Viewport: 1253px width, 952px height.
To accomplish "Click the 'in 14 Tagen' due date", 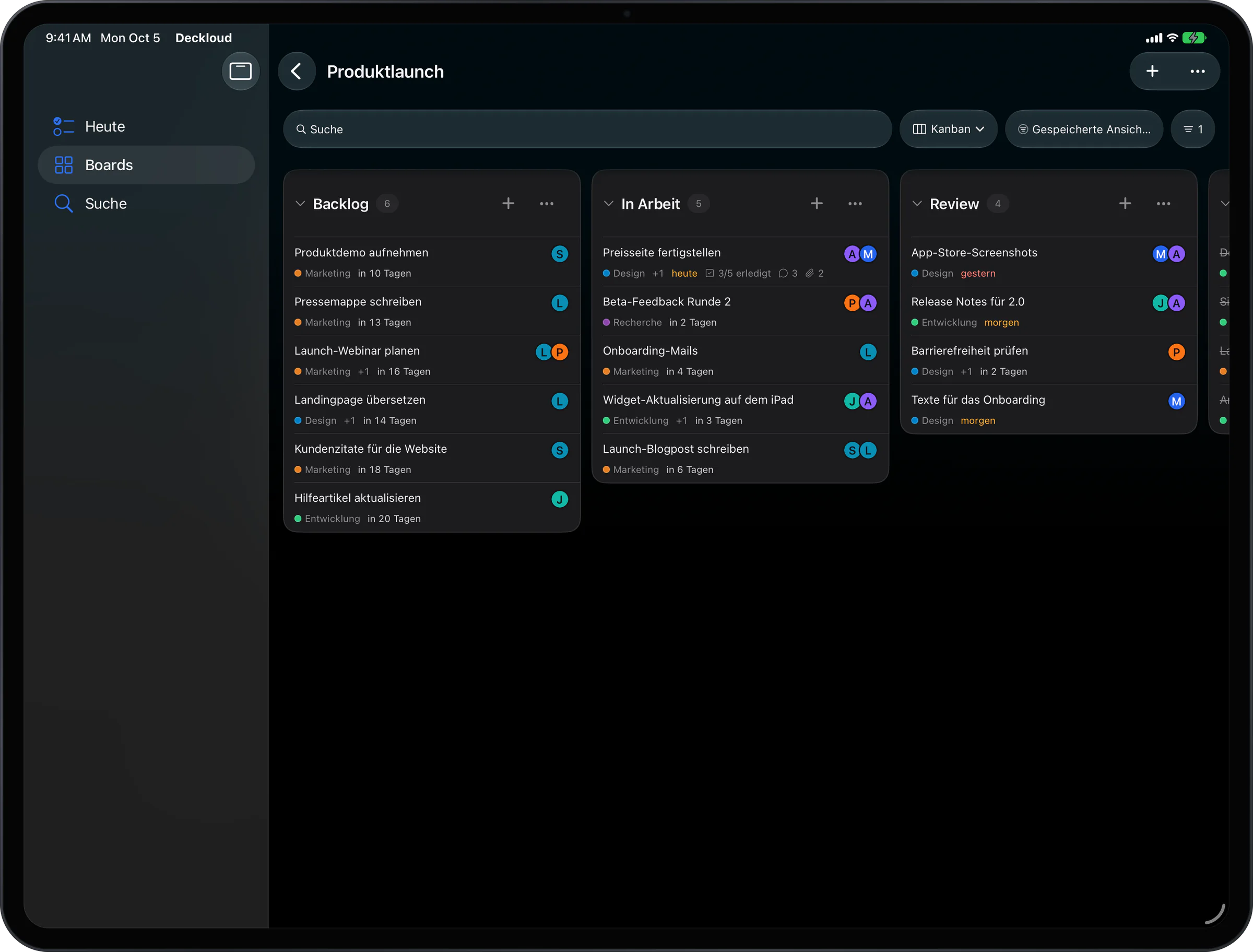I will click(x=389, y=420).
